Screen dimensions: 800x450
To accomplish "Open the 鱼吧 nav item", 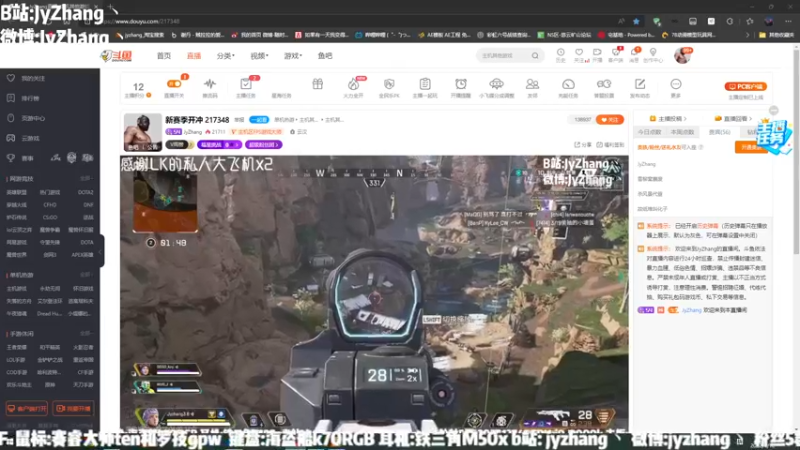I will coord(325,56).
